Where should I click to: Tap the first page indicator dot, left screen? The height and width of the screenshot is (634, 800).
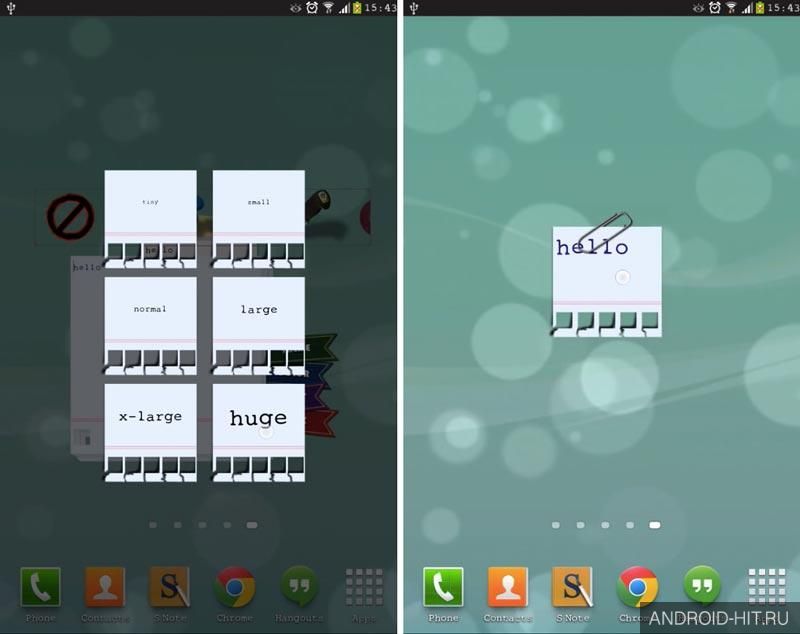tap(153, 525)
